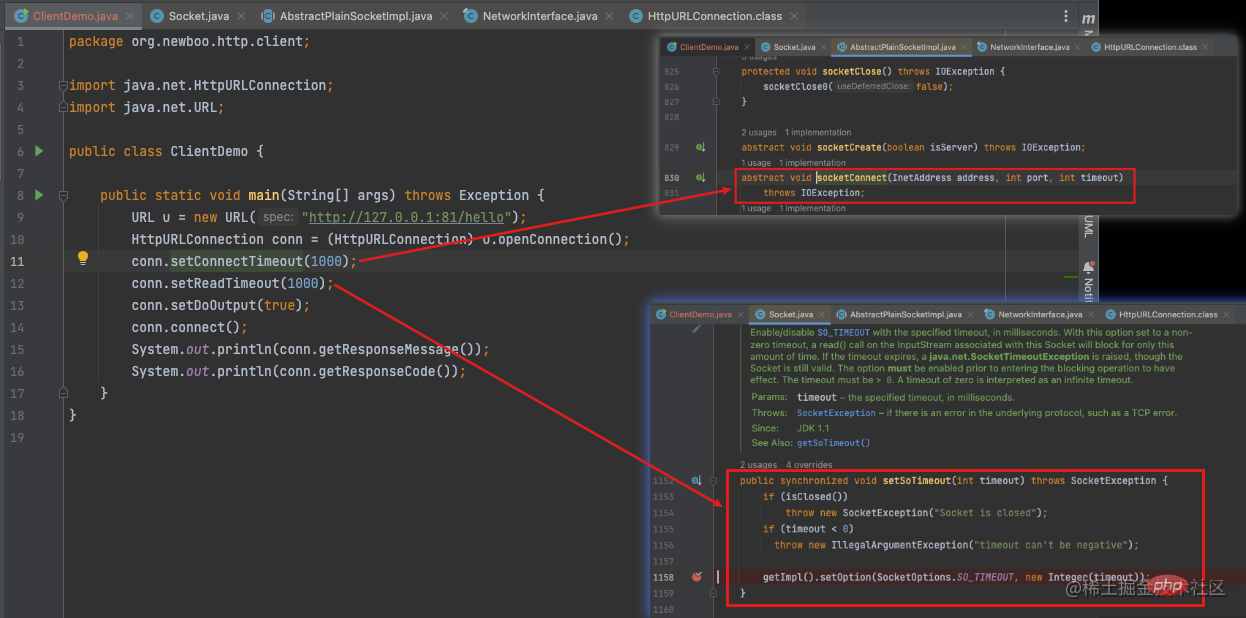Open the http://127.0.0.1:81/hello URL link
The width and height of the screenshot is (1246, 618).
407,217
